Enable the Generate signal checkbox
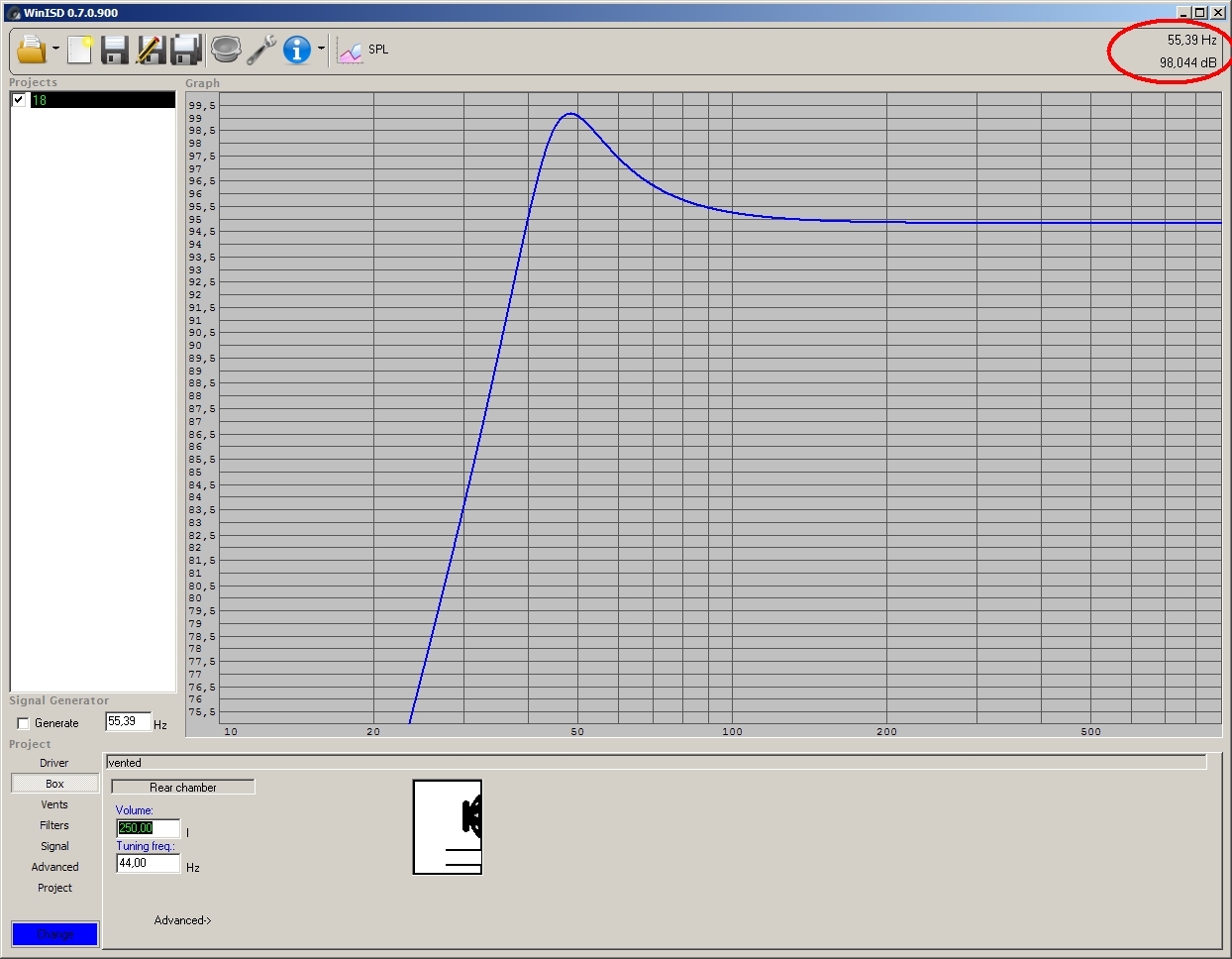 pos(23,723)
